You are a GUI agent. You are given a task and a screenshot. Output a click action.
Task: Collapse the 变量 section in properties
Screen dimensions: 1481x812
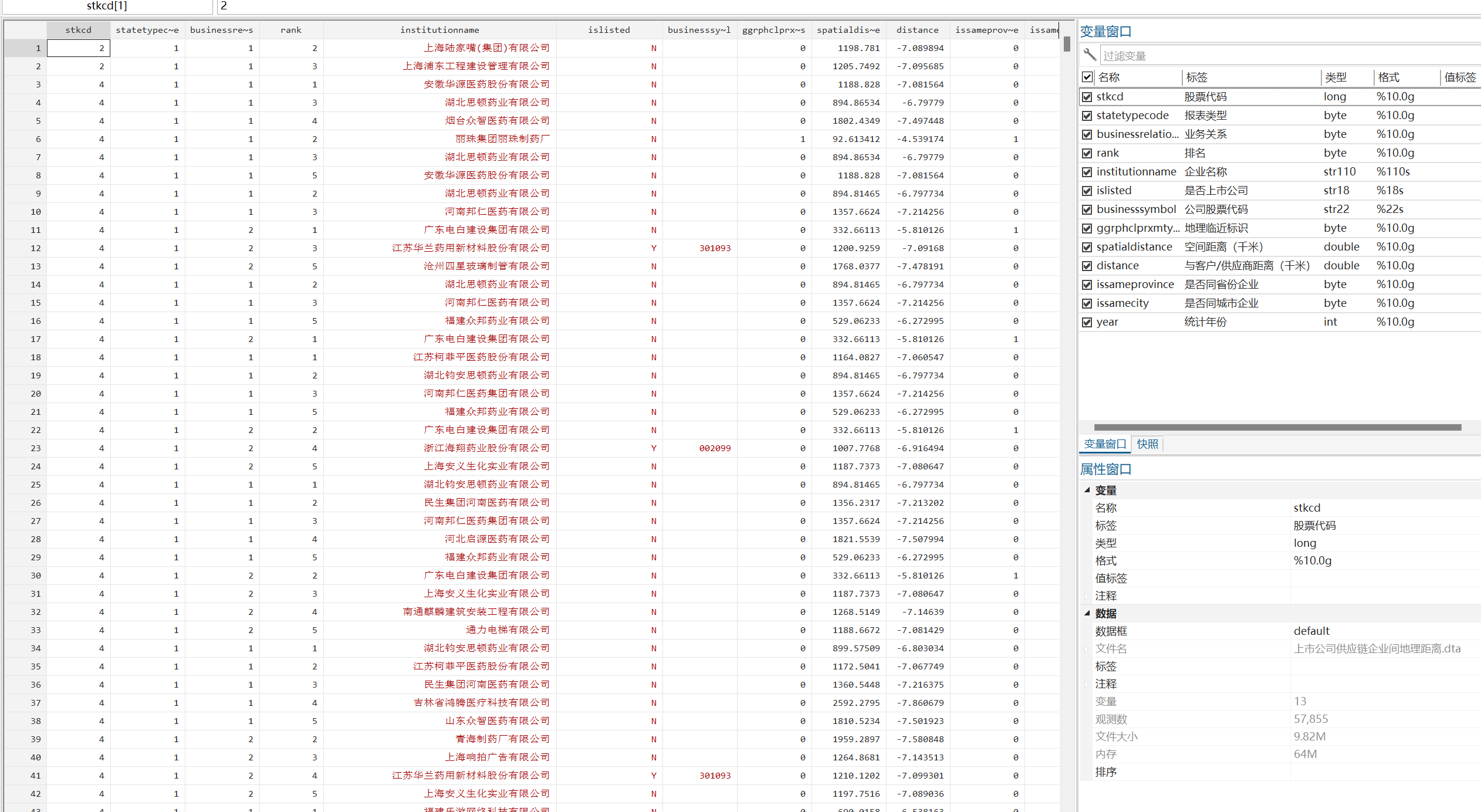point(1087,490)
